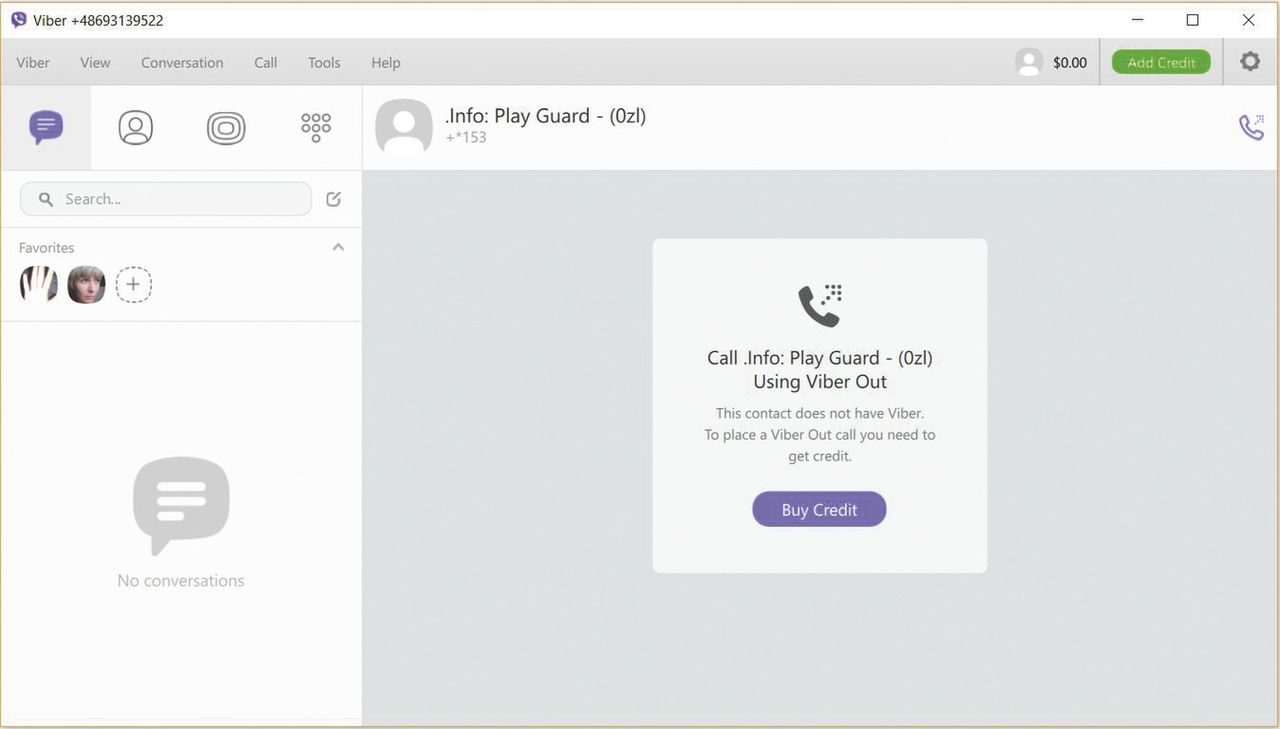Viewport: 1280px width, 729px height.
Task: Click the contact name in the header
Action: 546,116
